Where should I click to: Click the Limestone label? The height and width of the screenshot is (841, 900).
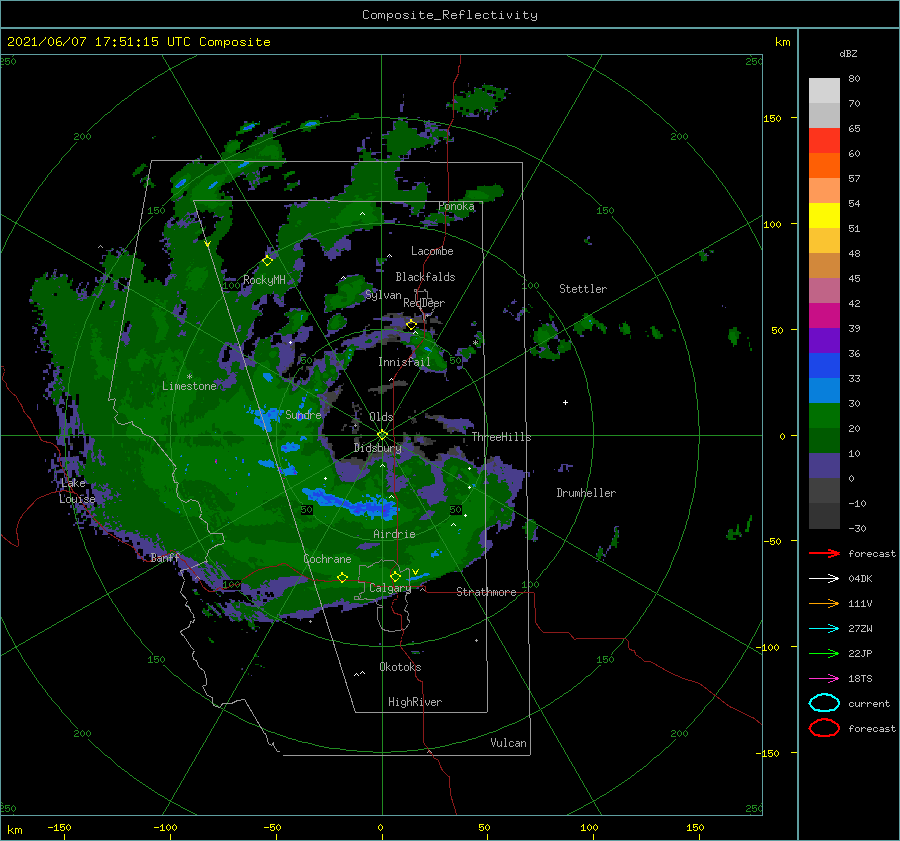[189, 386]
